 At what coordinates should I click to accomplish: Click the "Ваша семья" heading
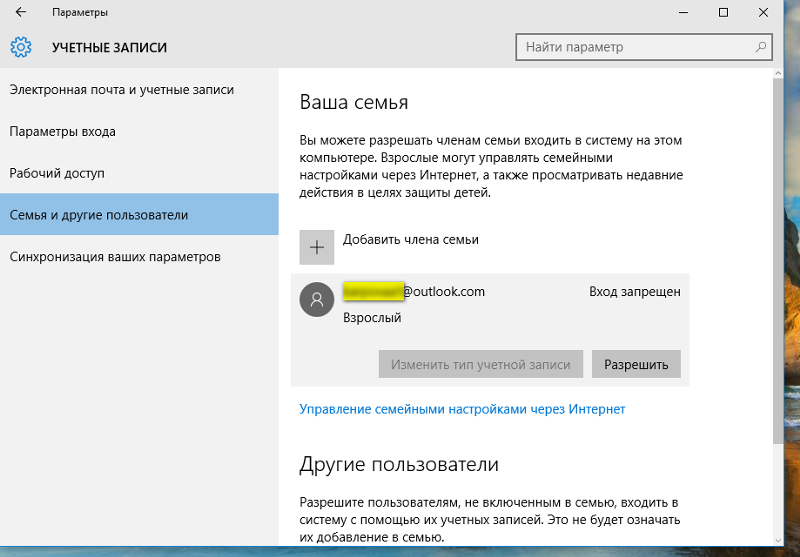tap(354, 102)
